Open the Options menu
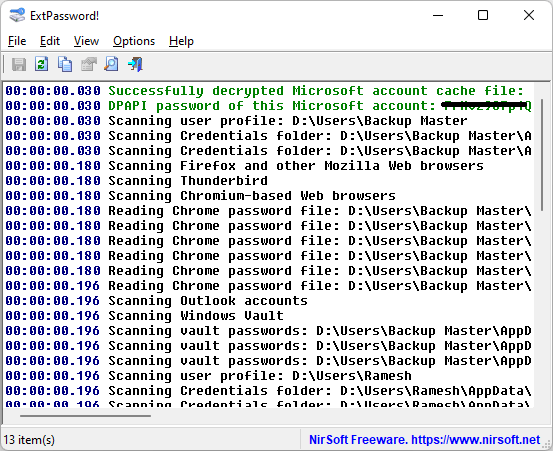The height and width of the screenshot is (451, 553). point(134,41)
